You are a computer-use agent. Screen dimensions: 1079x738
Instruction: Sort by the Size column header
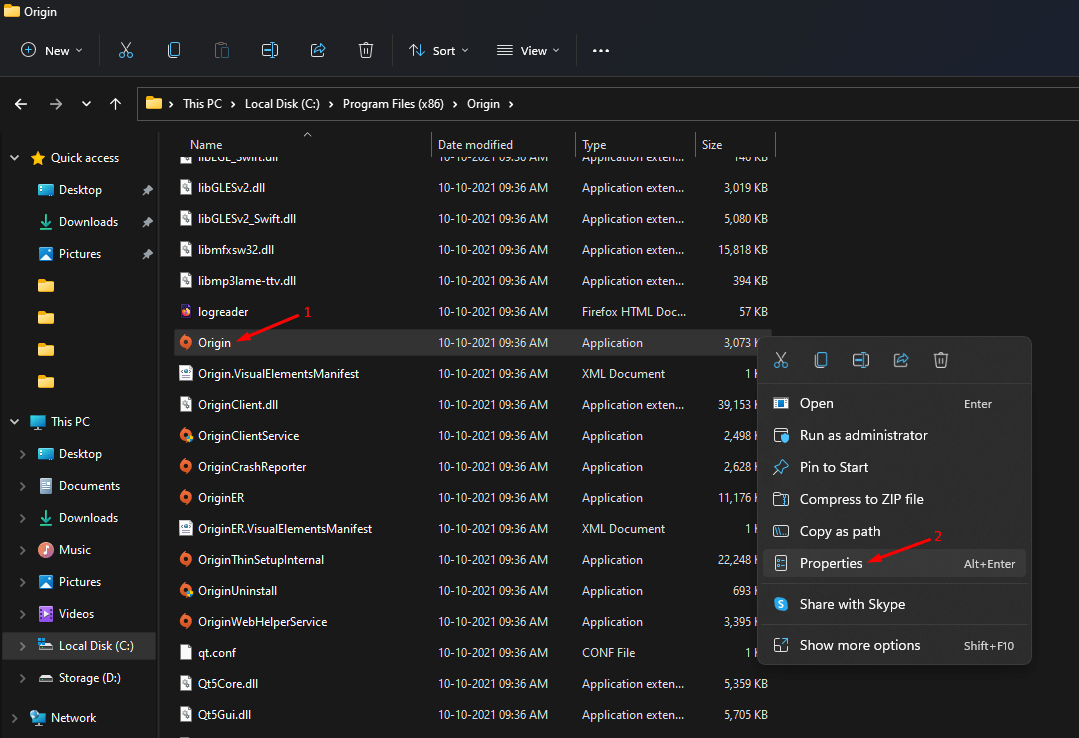[712, 145]
